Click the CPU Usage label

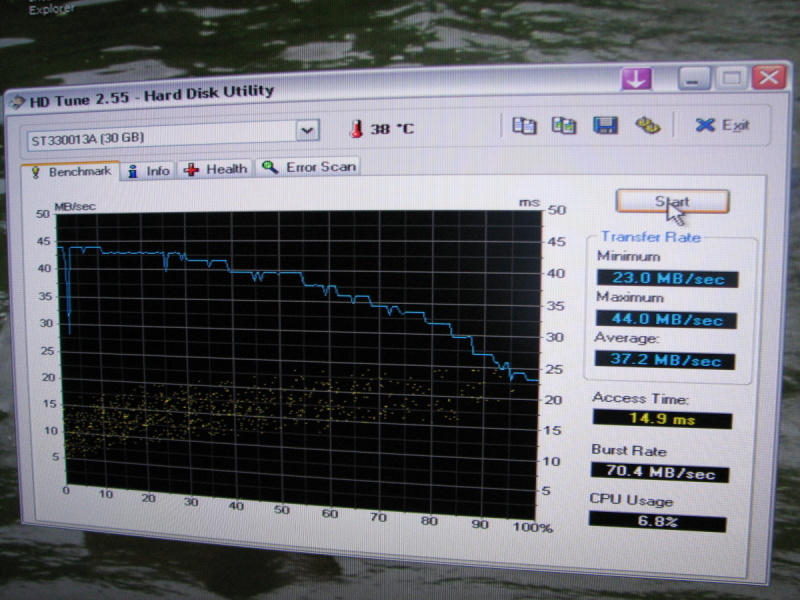(x=631, y=500)
